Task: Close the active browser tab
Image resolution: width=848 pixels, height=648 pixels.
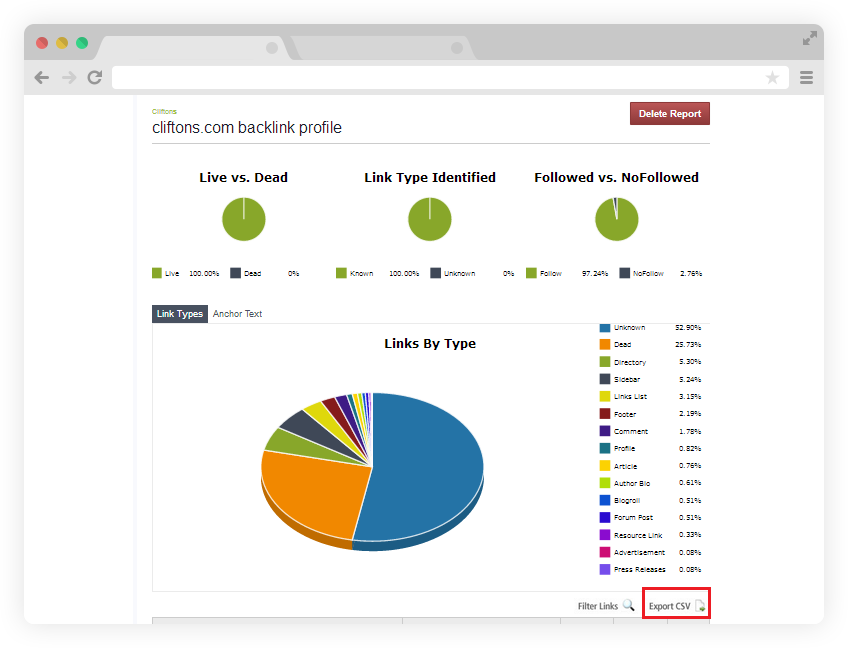Action: tap(272, 48)
